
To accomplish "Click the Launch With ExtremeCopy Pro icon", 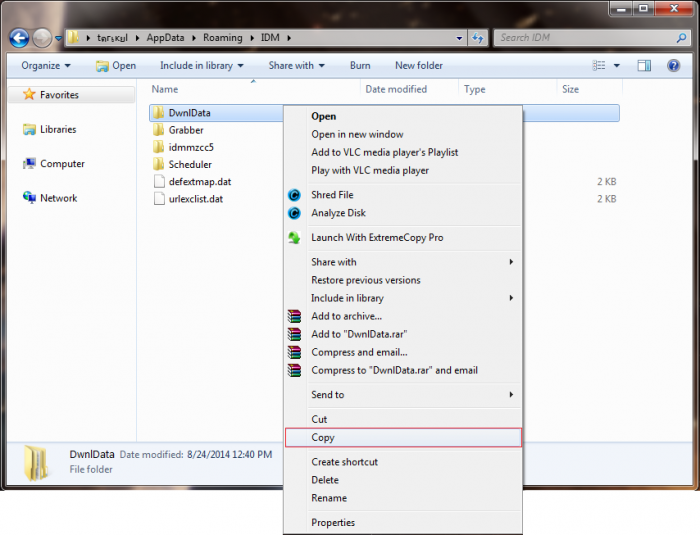I will pos(294,238).
